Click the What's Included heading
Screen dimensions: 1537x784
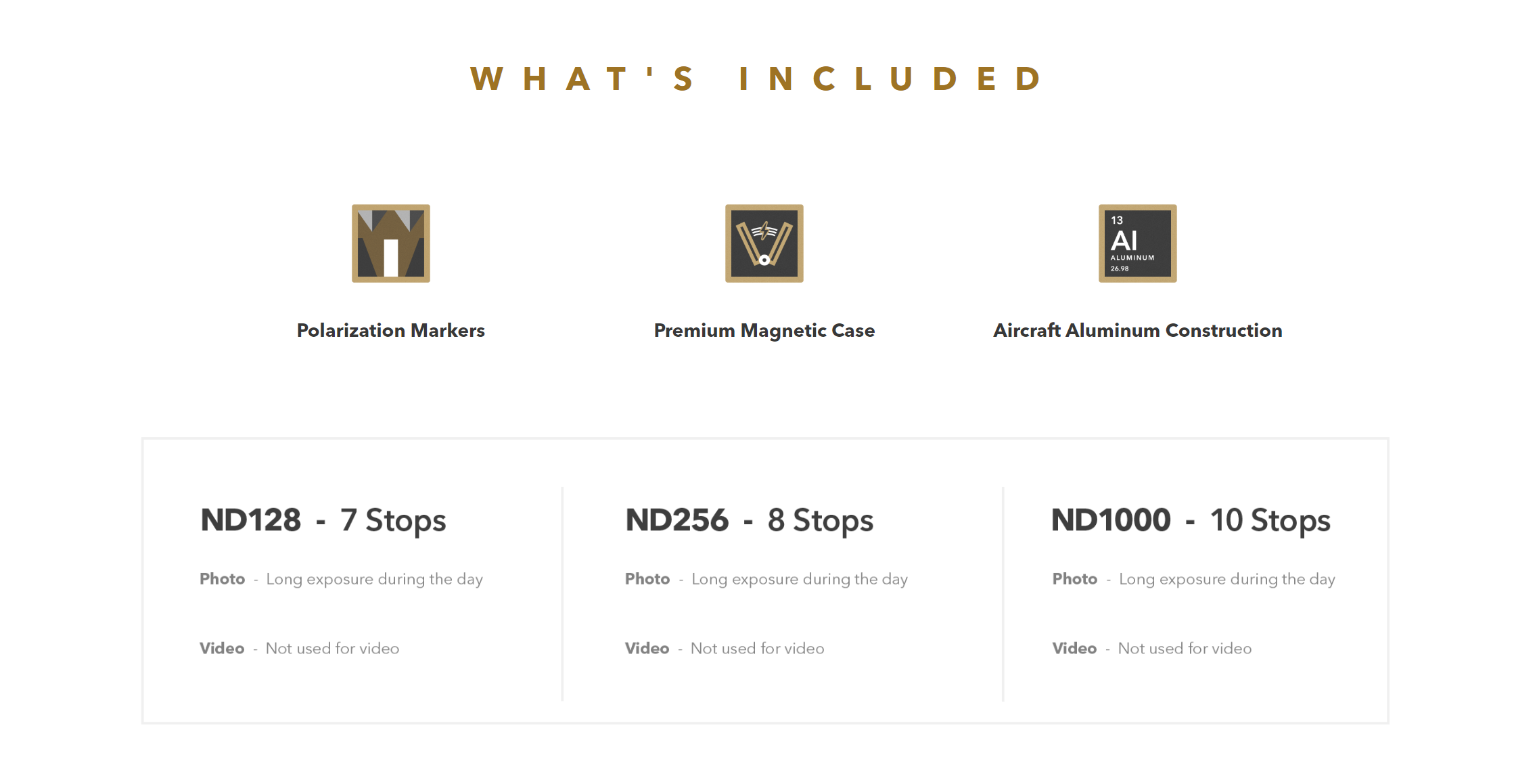[x=758, y=78]
